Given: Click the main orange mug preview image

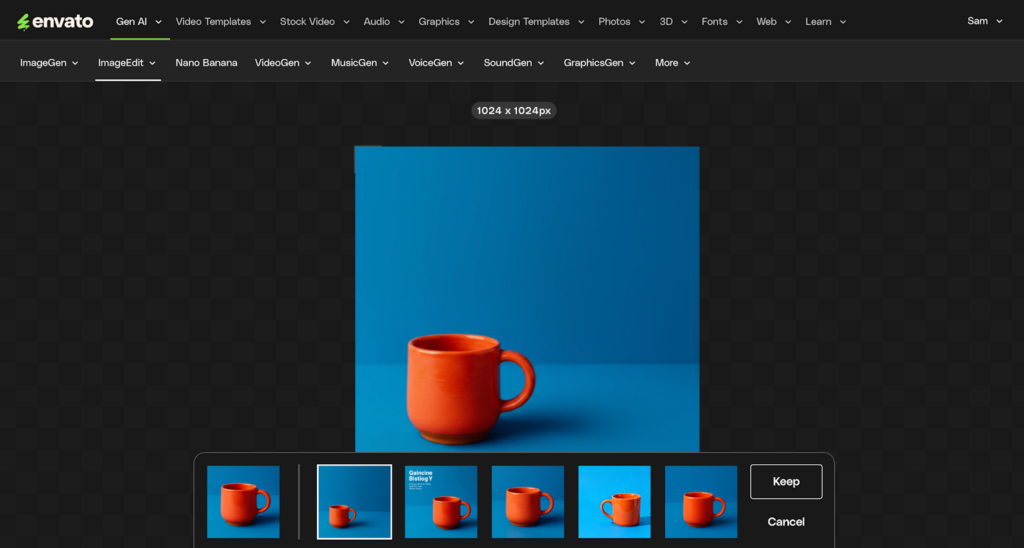Looking at the screenshot, I should coord(527,300).
